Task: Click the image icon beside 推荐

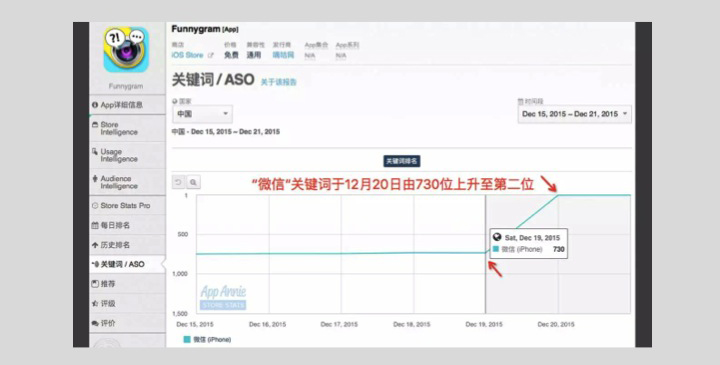Action: point(95,284)
